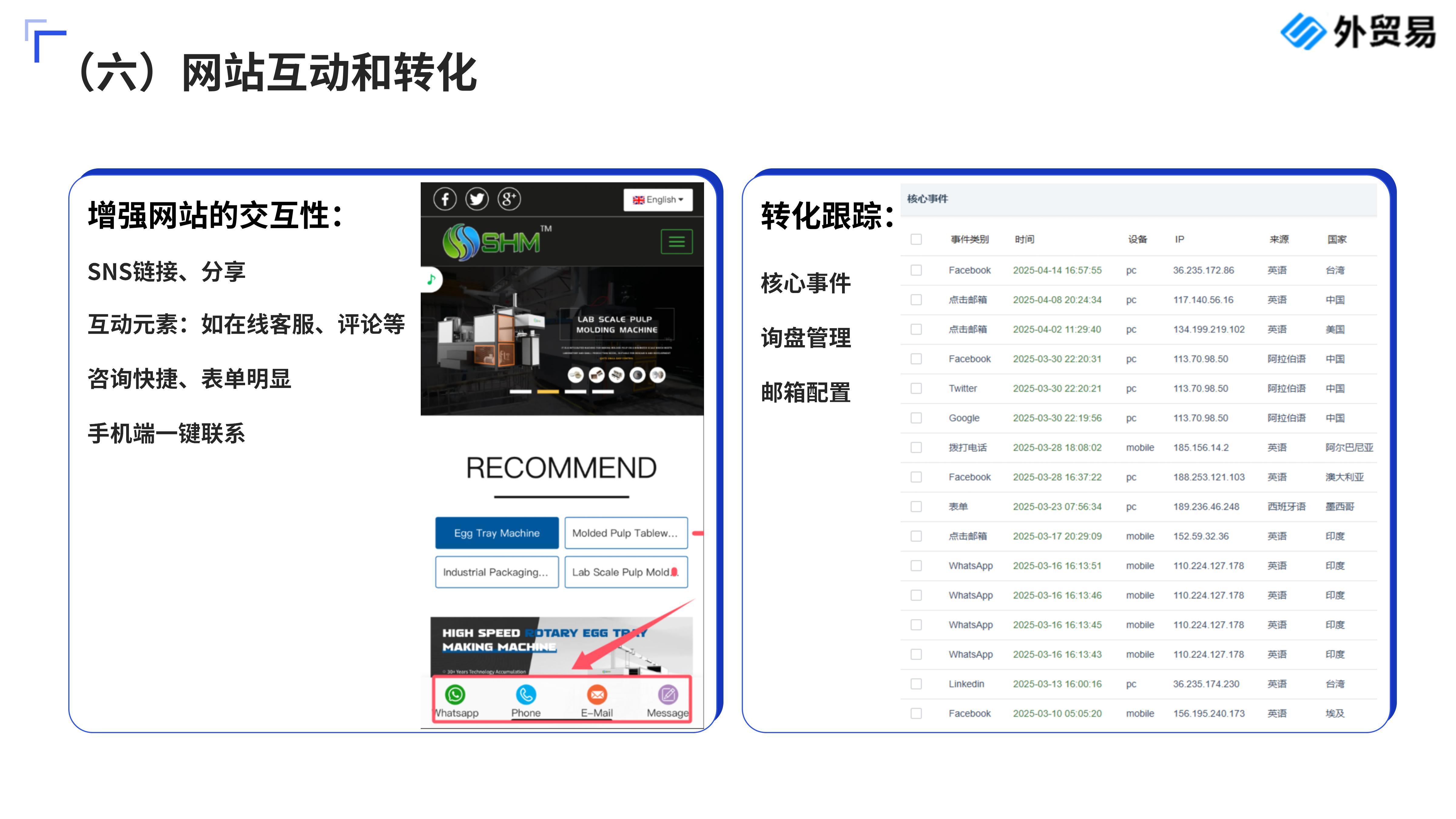
Task: Select the last product thumbnail circle in banner
Action: pos(658,375)
